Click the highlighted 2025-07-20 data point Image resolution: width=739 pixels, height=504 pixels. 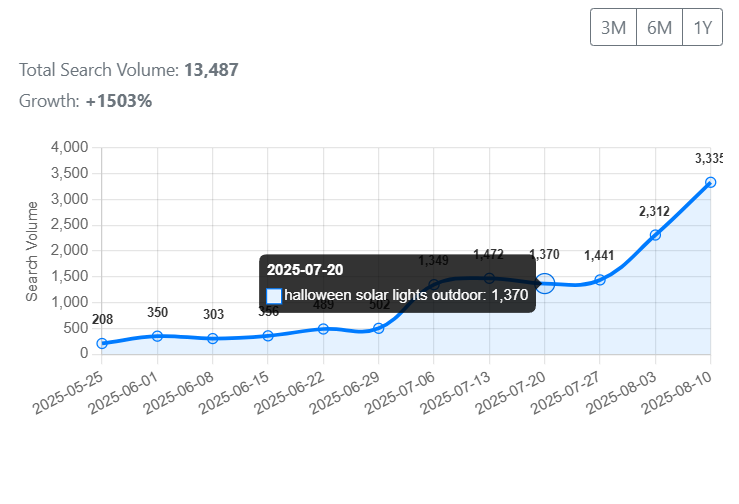[545, 284]
